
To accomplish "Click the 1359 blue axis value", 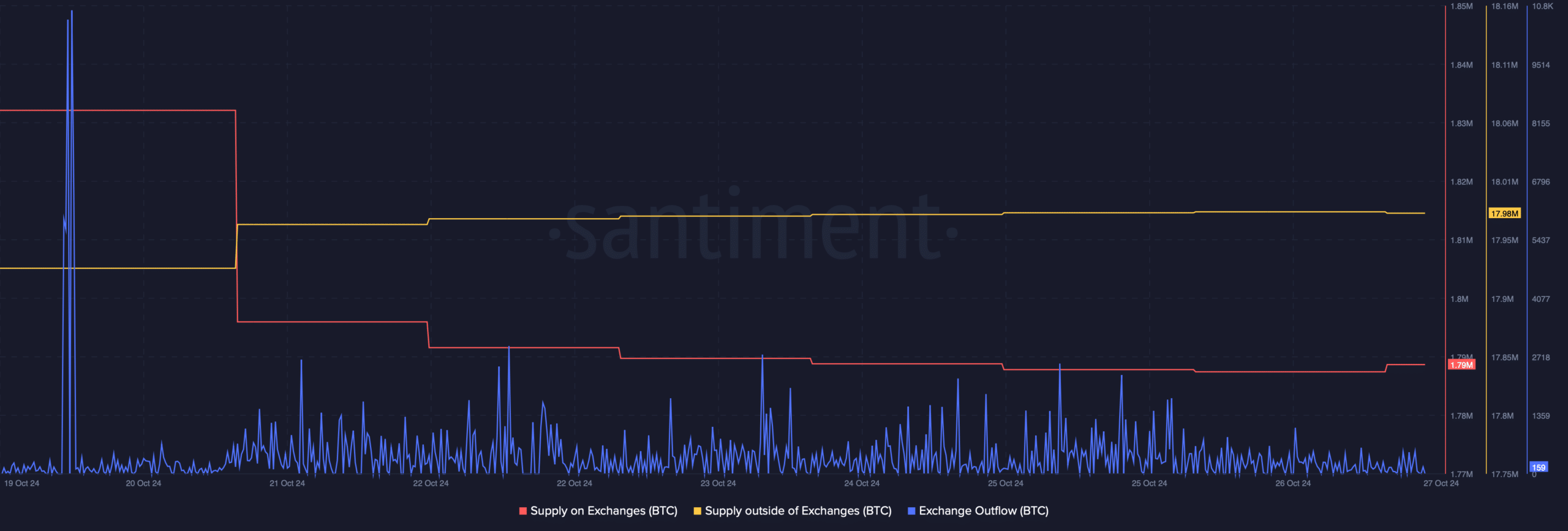I will (x=1540, y=416).
